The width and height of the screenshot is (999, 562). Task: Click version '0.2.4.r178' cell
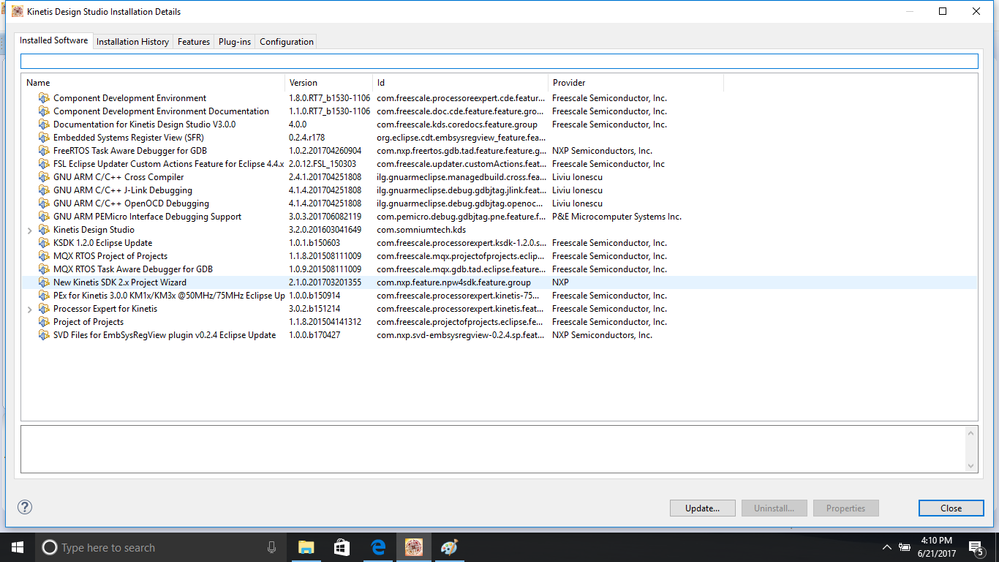pyautogui.click(x=306, y=138)
